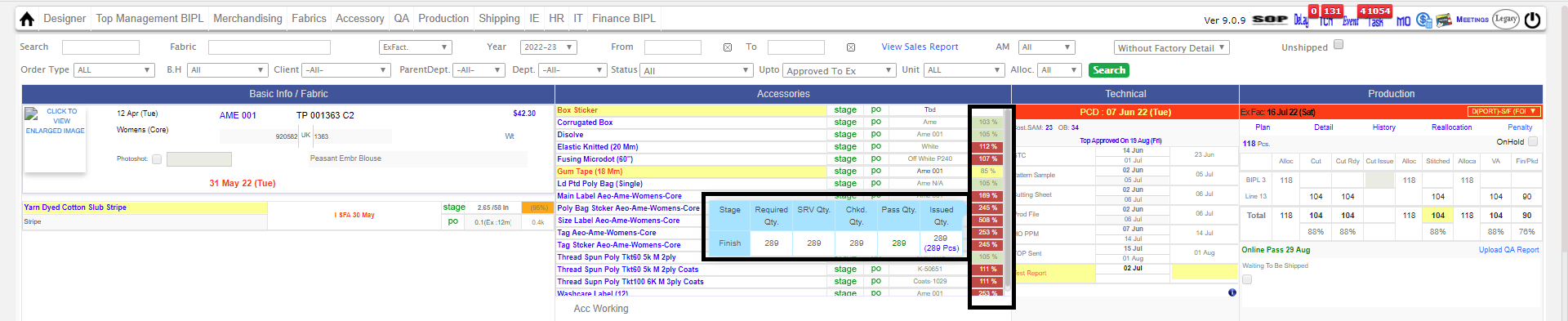Click the From date input field
Image resolution: width=1568 pixels, height=321 pixels.
tap(673, 47)
